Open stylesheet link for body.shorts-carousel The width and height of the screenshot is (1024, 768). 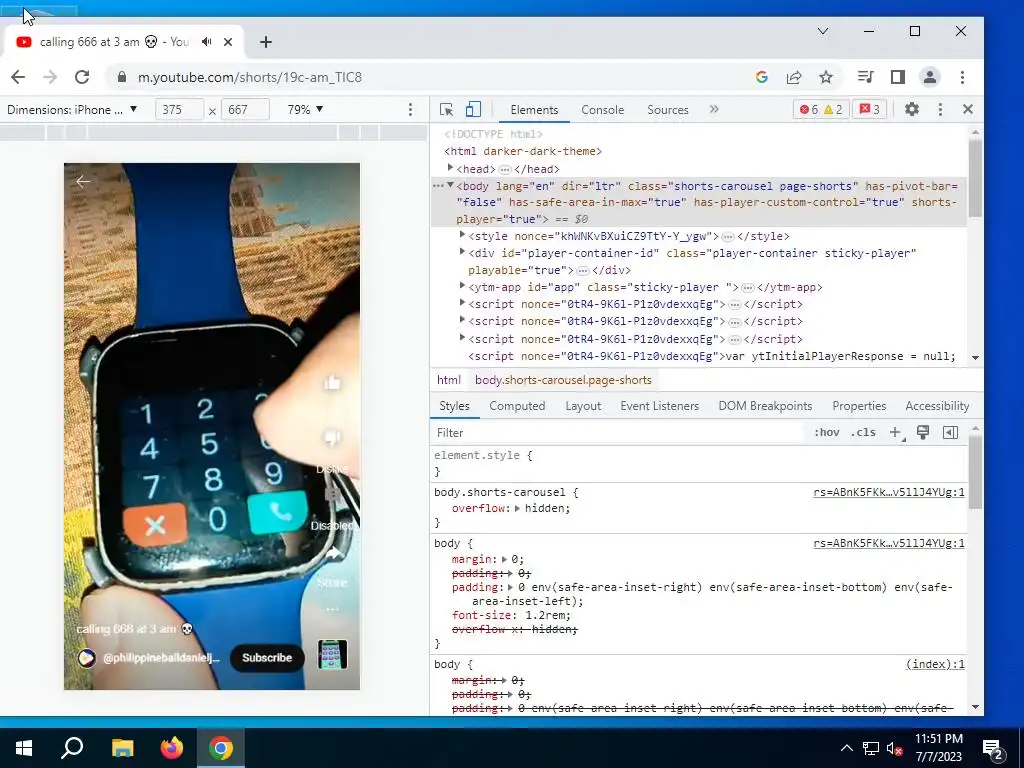coord(889,492)
